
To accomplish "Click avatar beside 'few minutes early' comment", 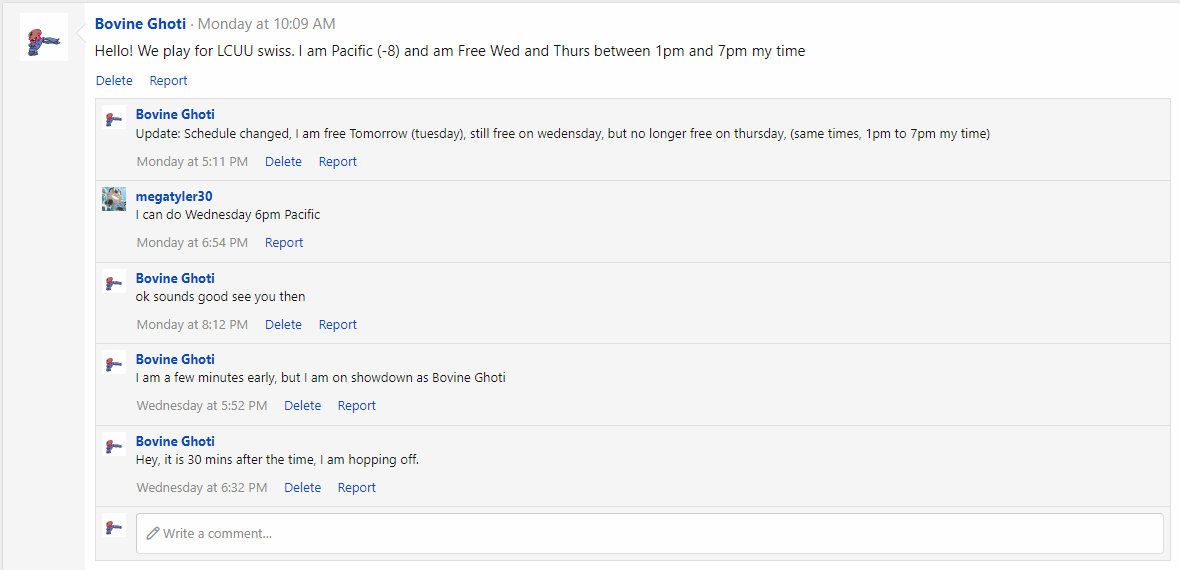I will 114,362.
